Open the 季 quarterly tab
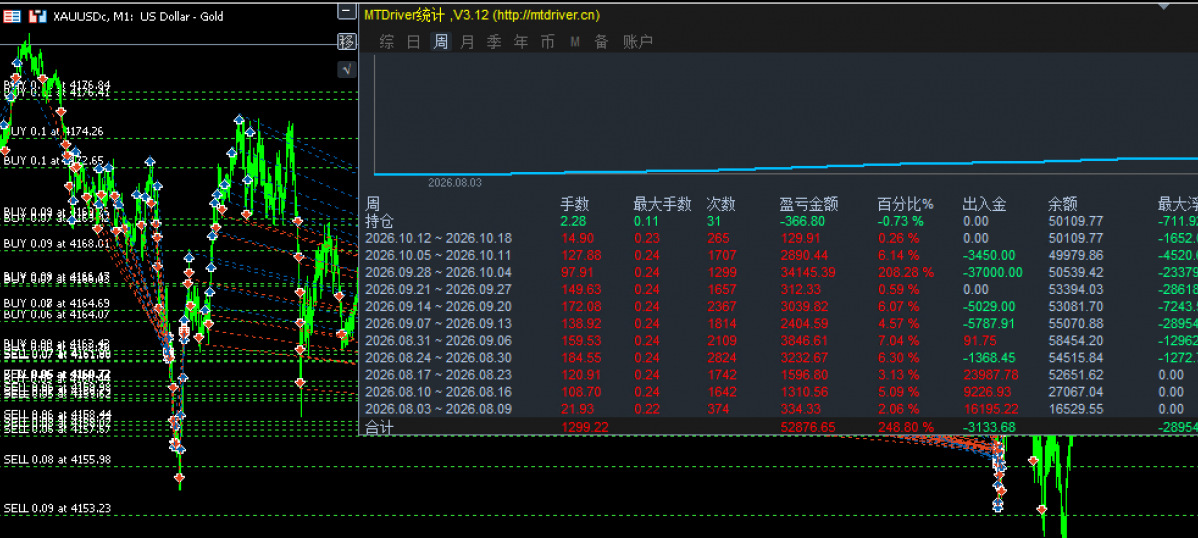 tap(494, 42)
